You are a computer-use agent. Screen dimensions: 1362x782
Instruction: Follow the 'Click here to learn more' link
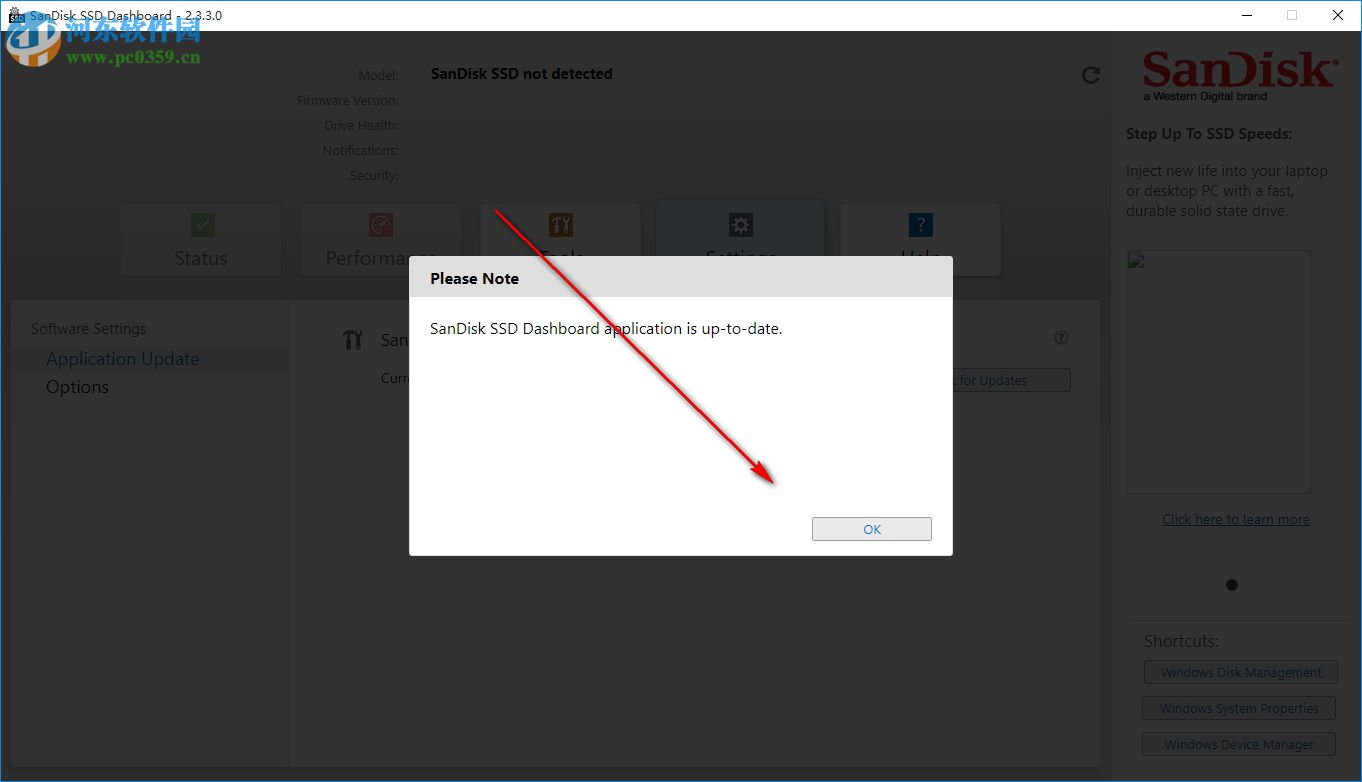[1235, 519]
